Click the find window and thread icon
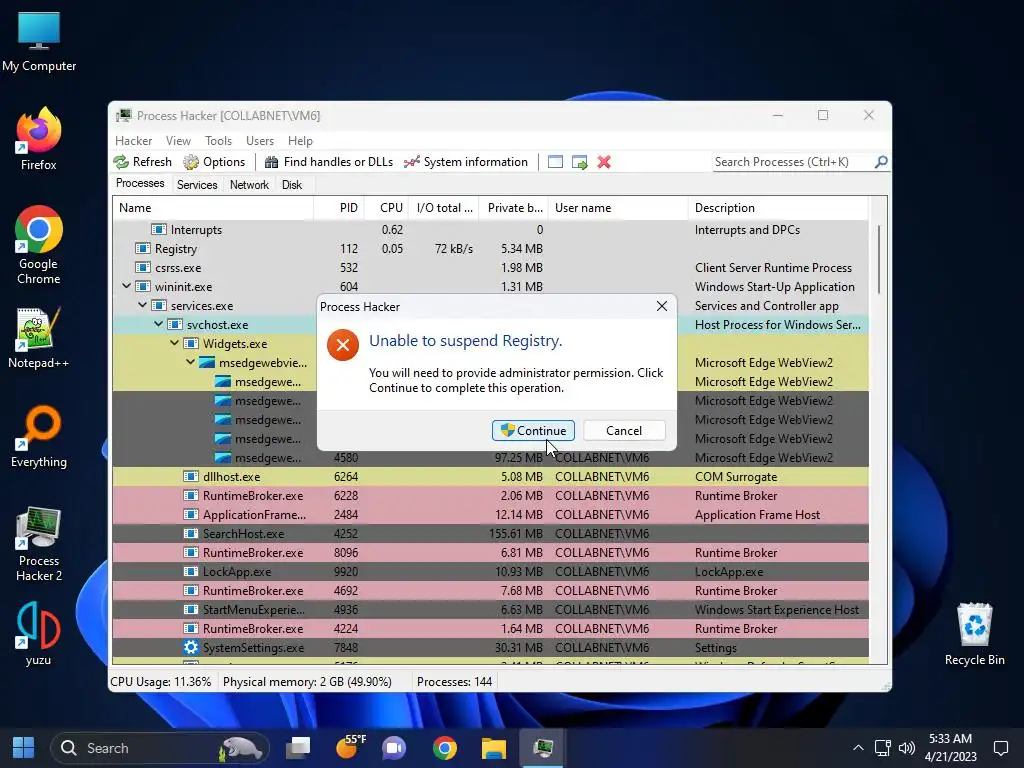 pos(579,162)
